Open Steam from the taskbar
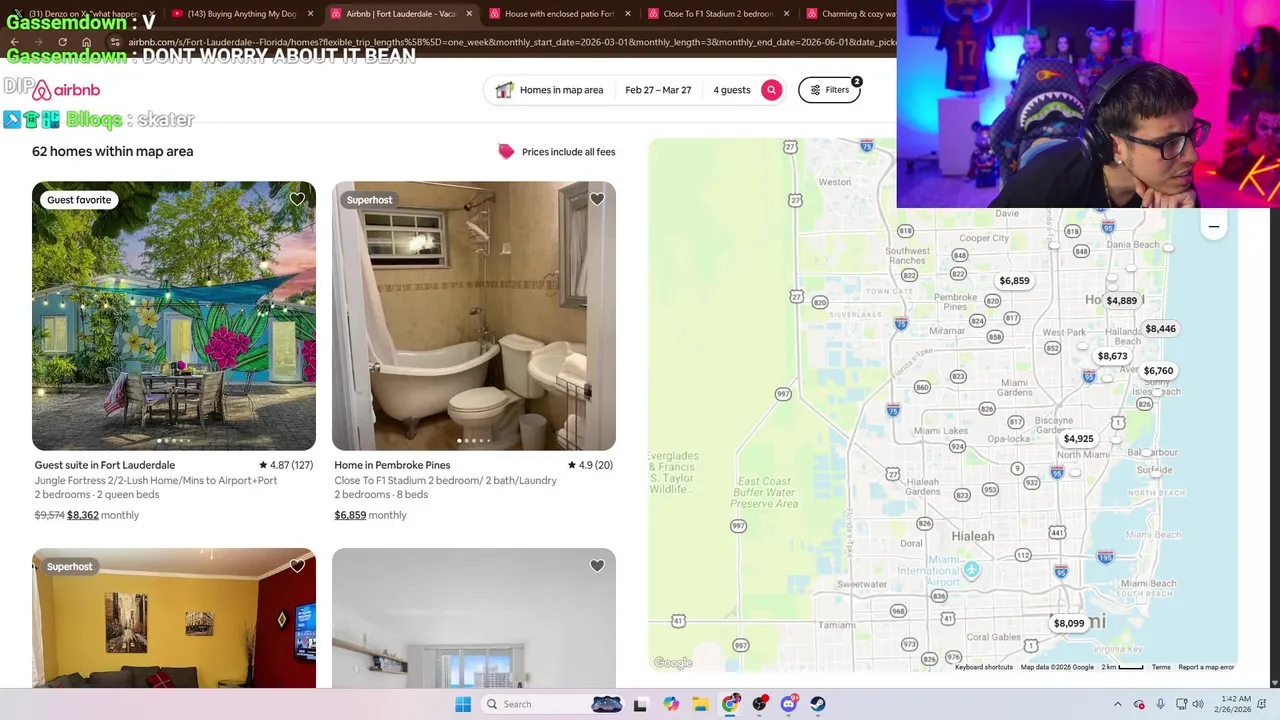 point(818,704)
